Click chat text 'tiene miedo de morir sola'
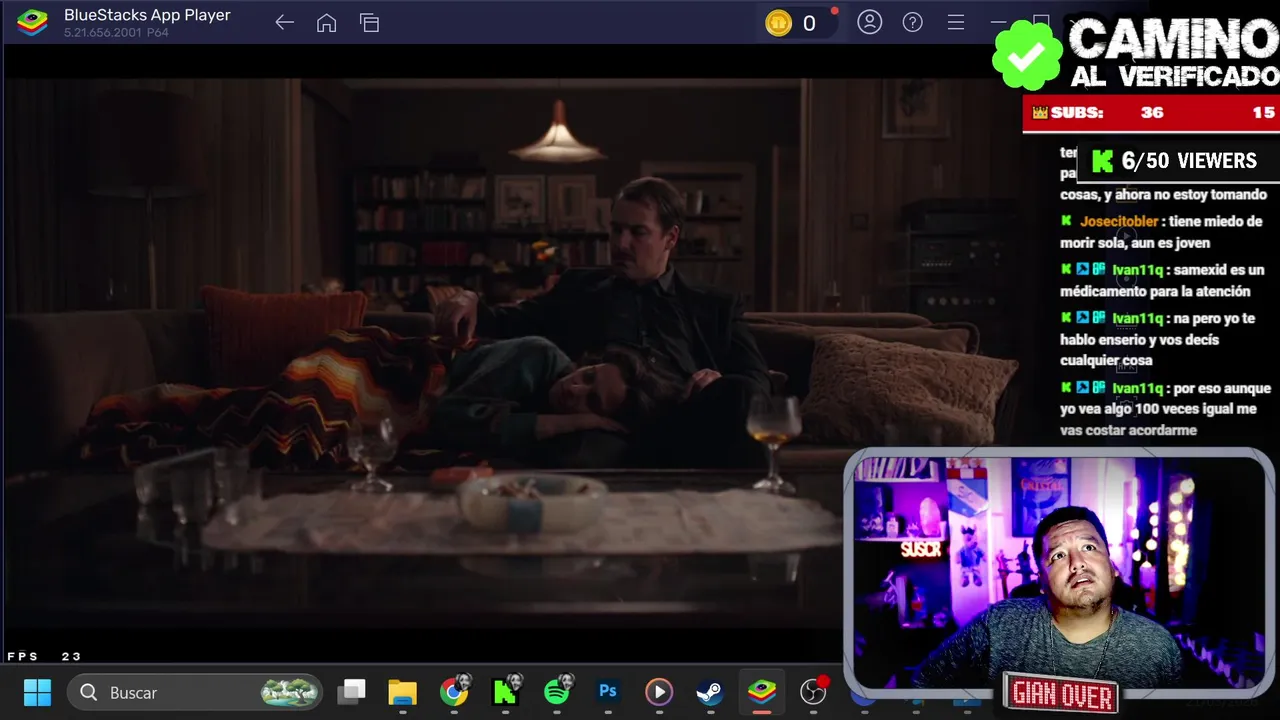The height and width of the screenshot is (720, 1280). (1161, 232)
